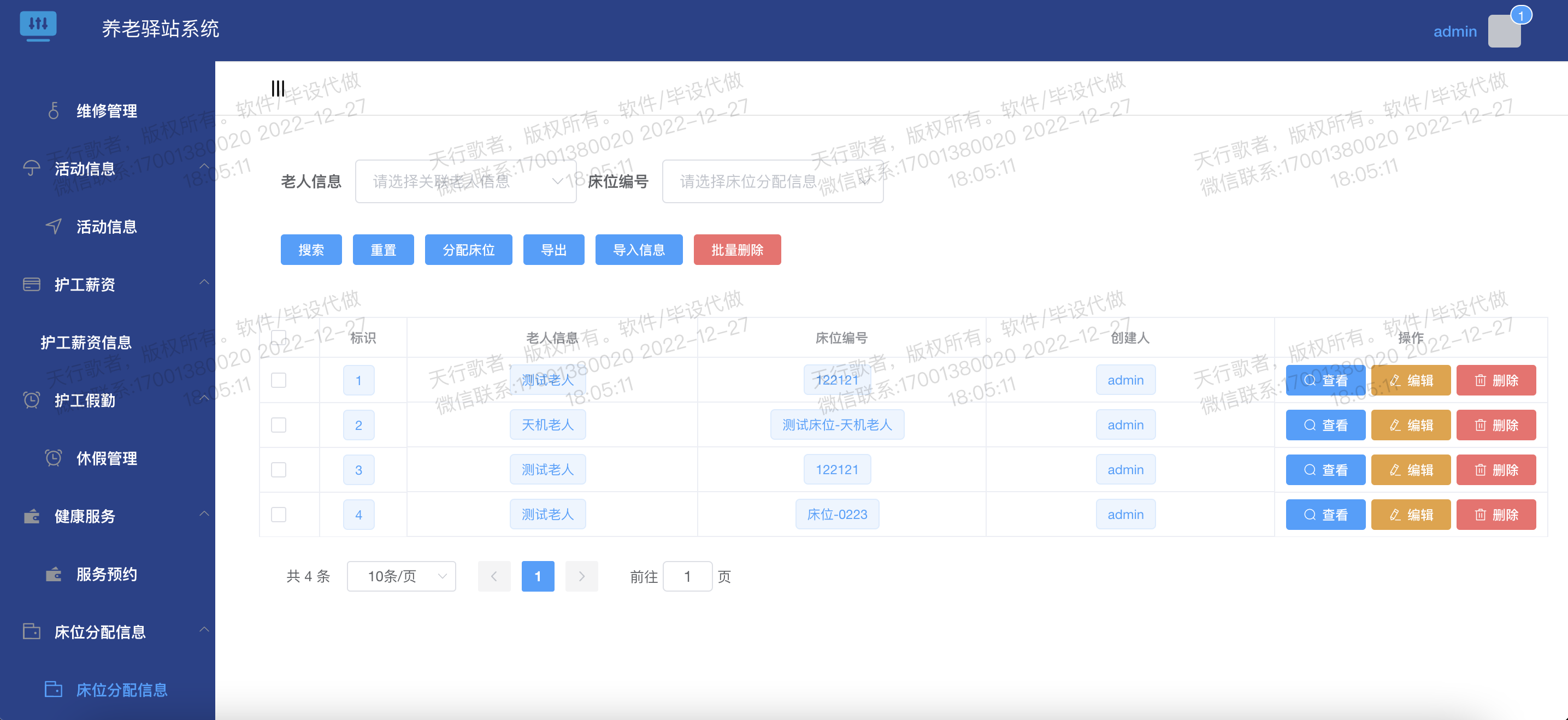Click the app logo at top left
This screenshot has height=720, width=1568.
coord(38,26)
